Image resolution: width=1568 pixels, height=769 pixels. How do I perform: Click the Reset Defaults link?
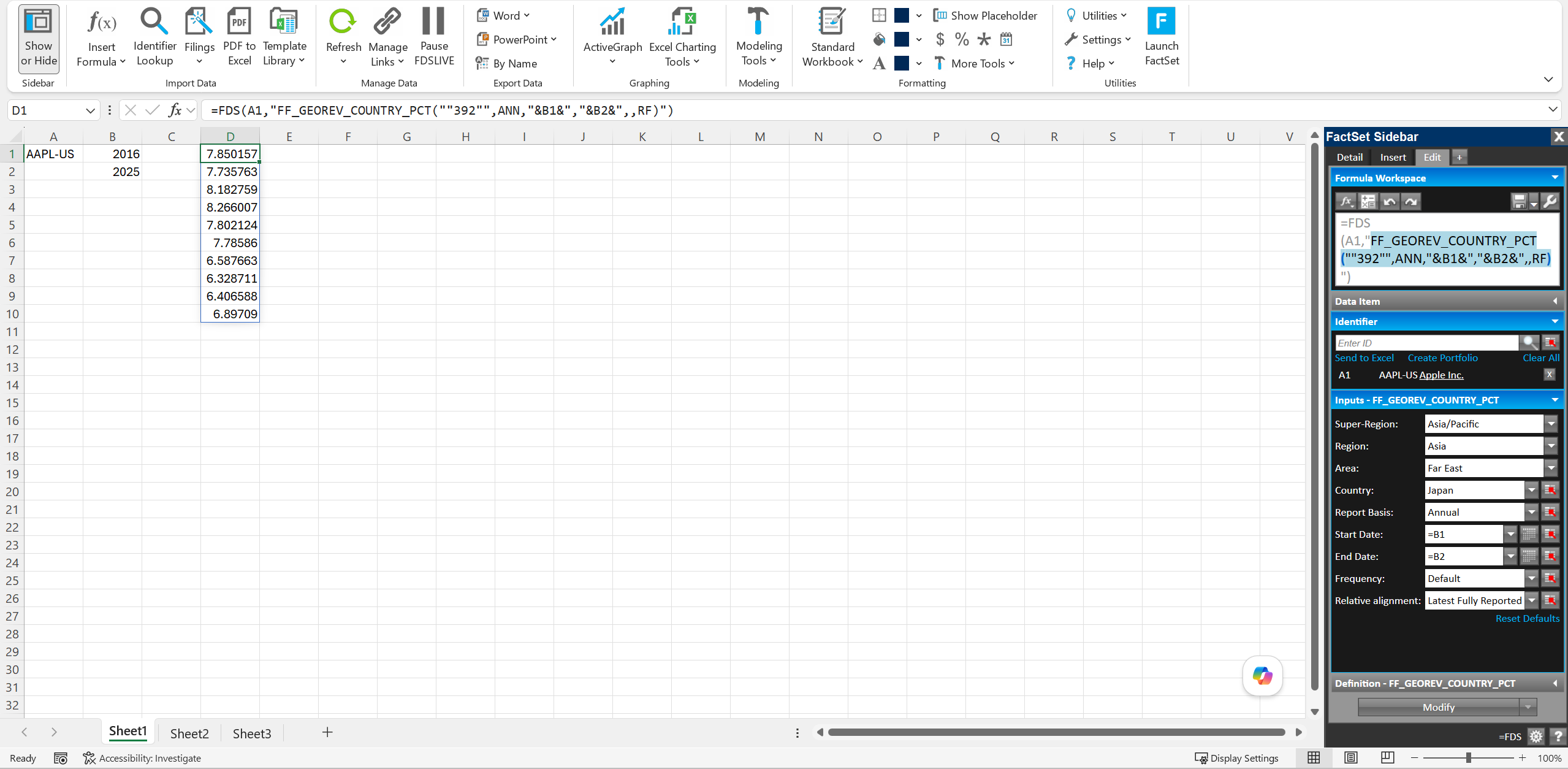[1527, 619]
